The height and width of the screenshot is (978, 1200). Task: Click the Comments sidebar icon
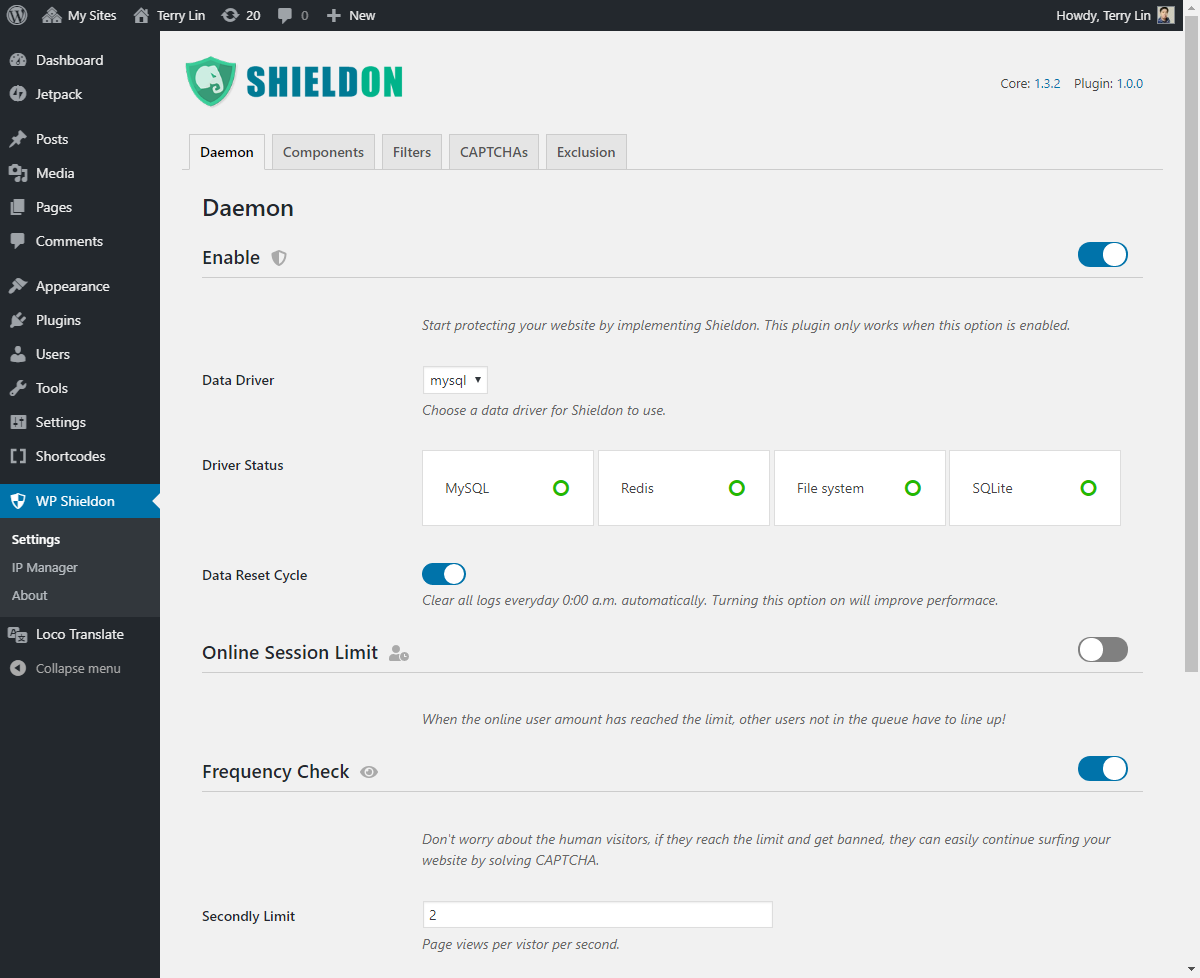[x=18, y=241]
